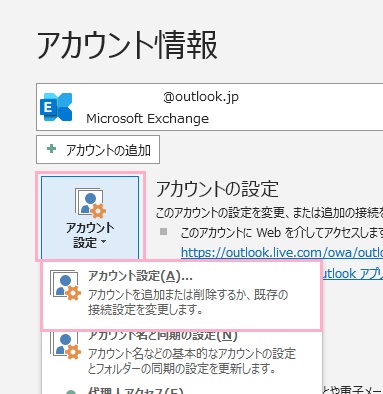This screenshot has width=383, height=394.
Task: Choose アカウント名と同期の設定(N) menu entry
Action: click(182, 354)
